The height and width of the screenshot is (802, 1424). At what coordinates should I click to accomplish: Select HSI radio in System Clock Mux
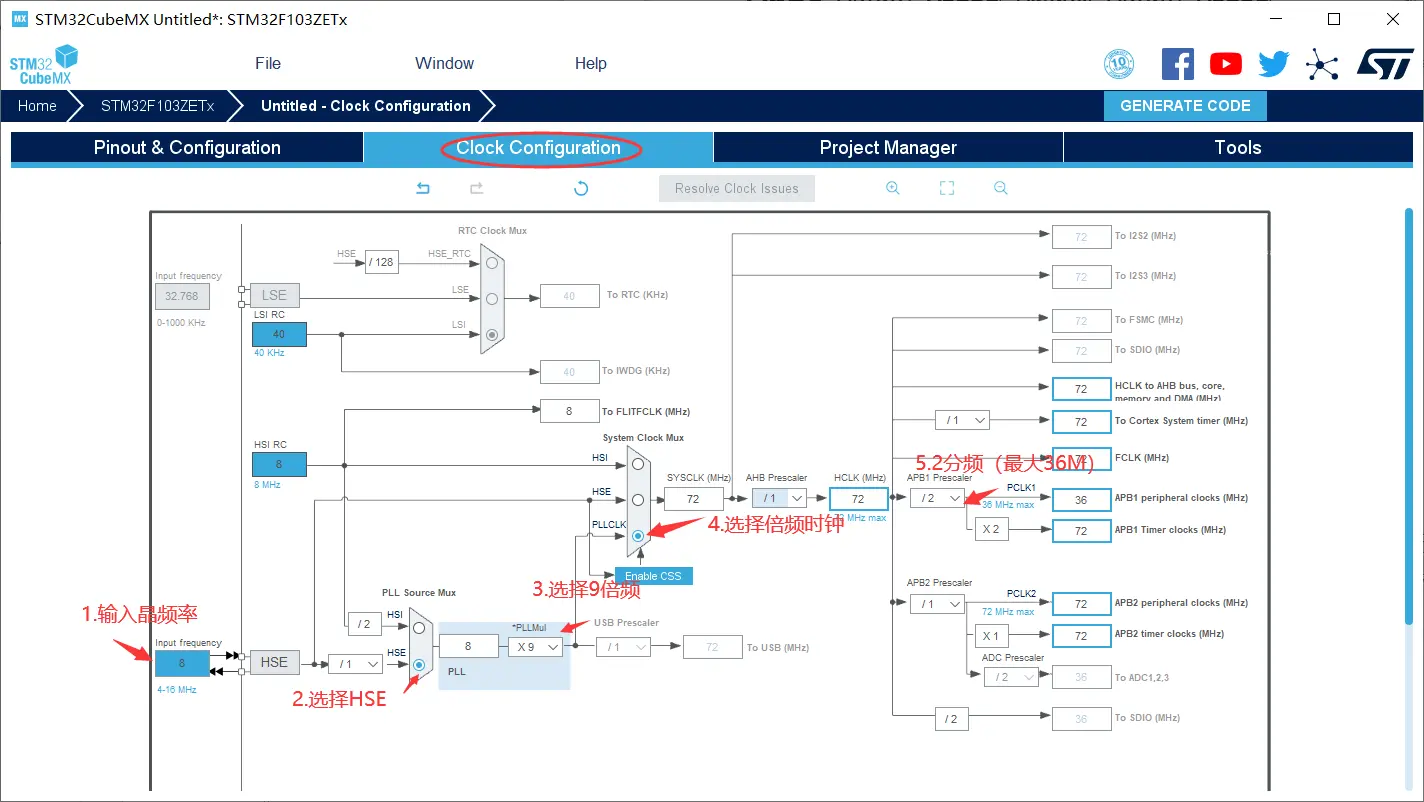pos(638,464)
